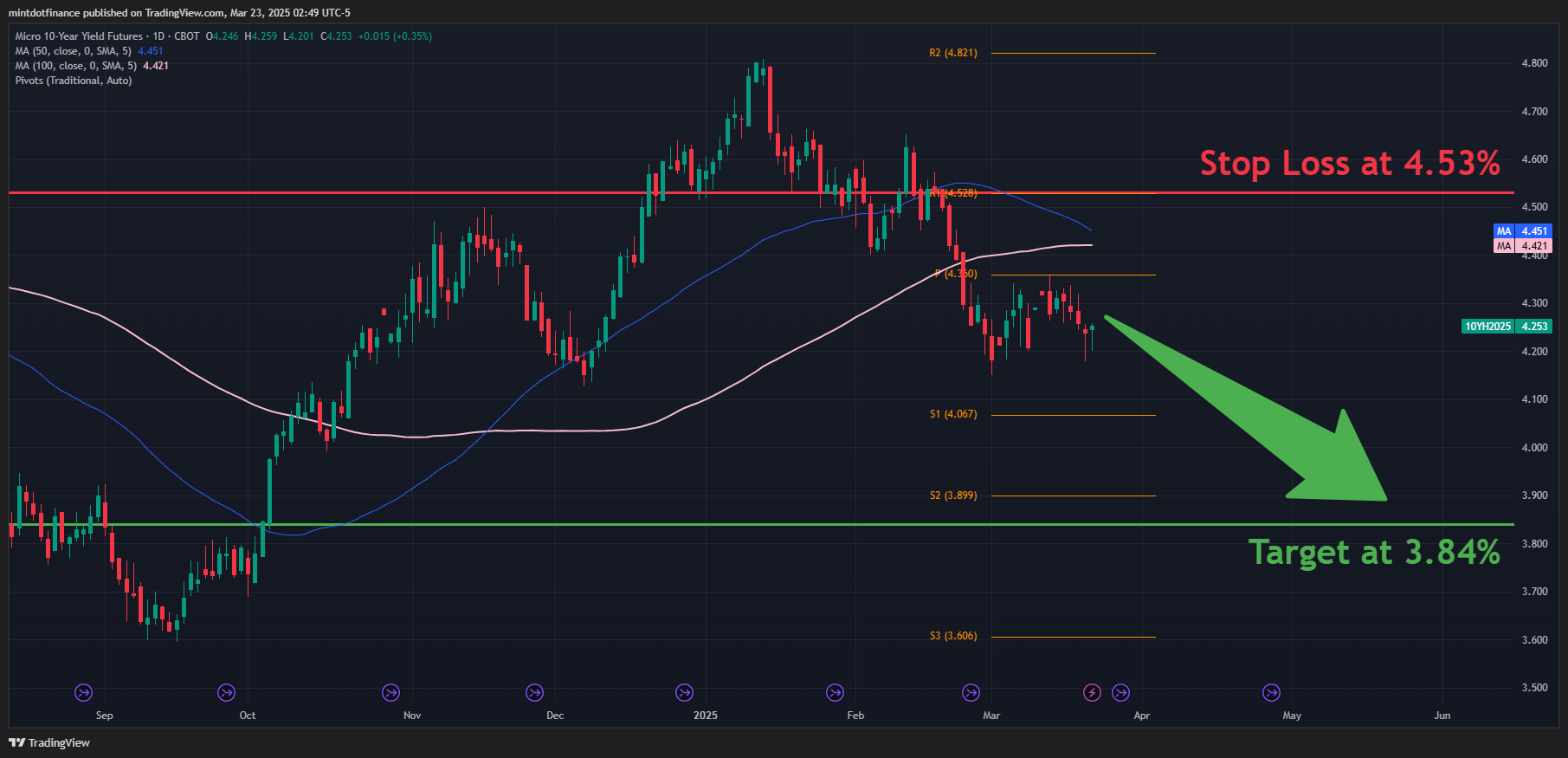Image resolution: width=1568 pixels, height=758 pixels.
Task: Click the event marker left of Mar label
Action: pos(971,692)
